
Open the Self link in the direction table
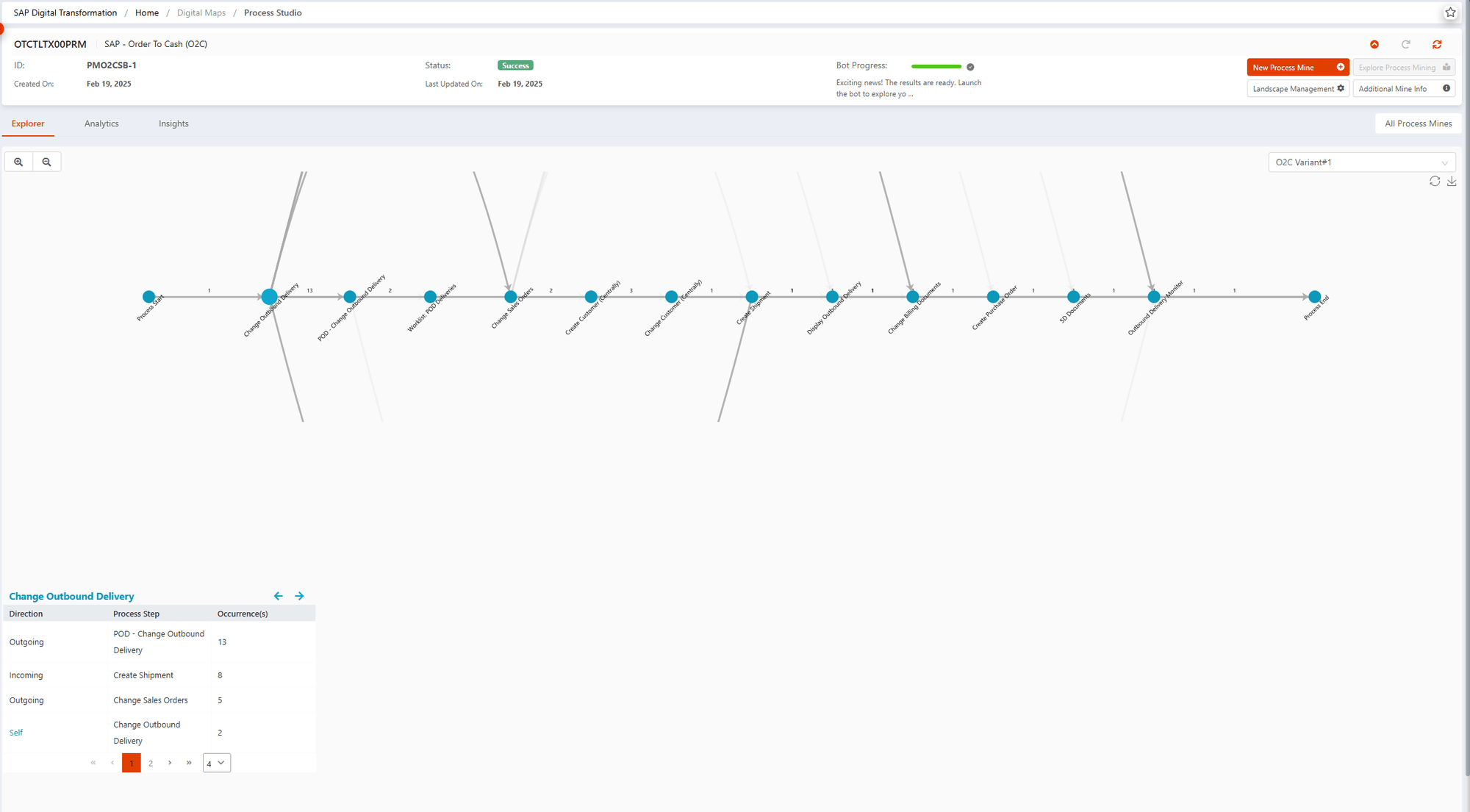[15, 733]
